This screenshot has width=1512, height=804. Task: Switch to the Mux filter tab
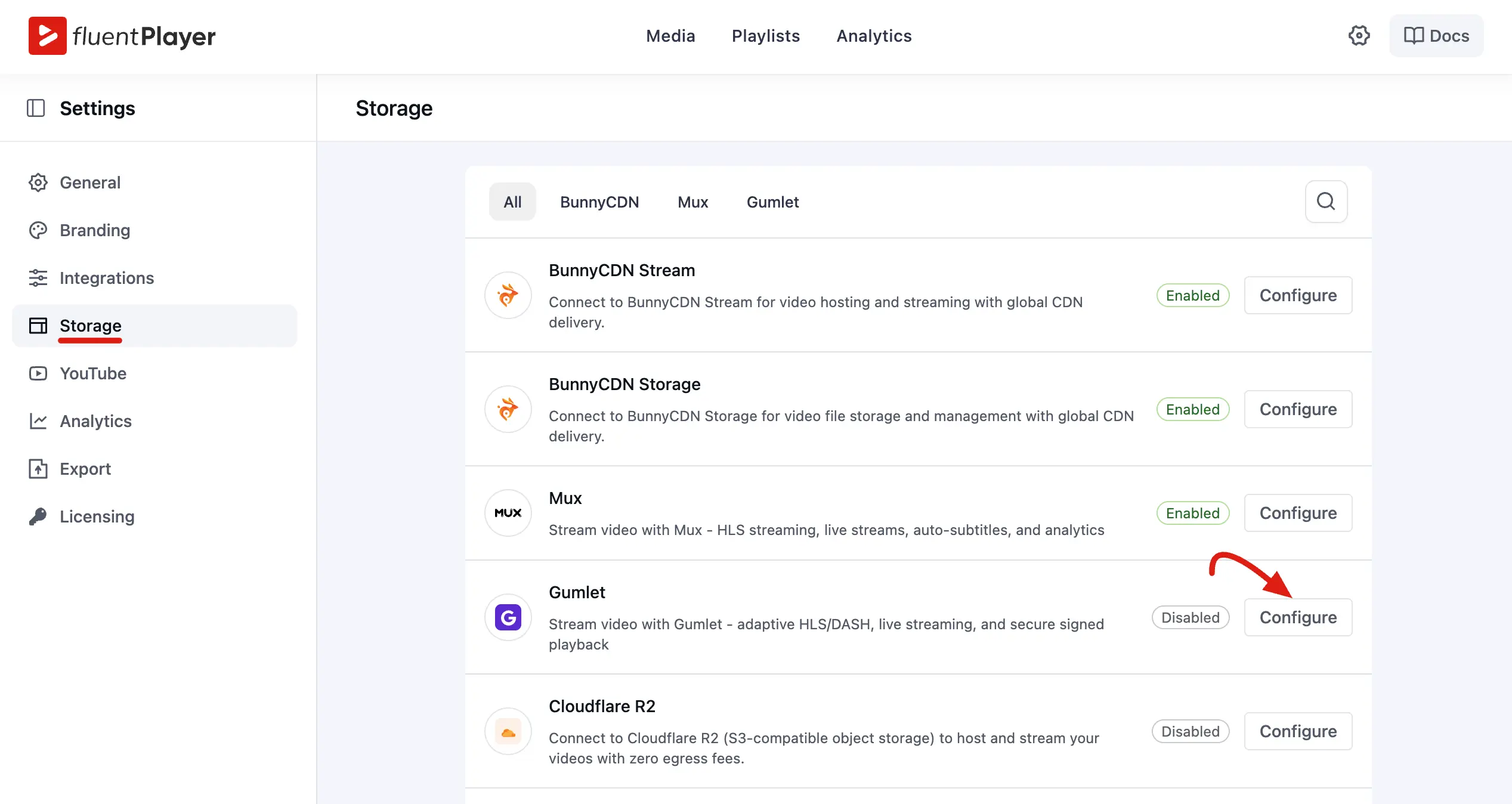tap(692, 202)
